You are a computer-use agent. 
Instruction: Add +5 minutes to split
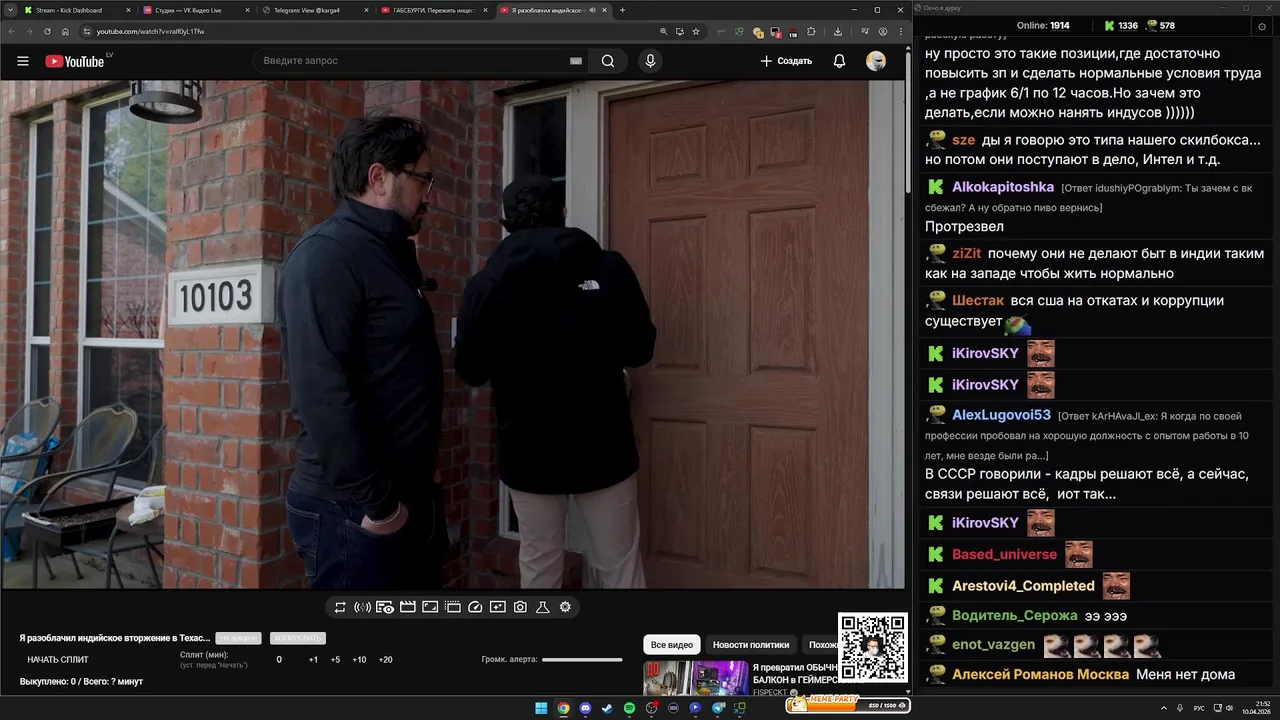tap(335, 660)
